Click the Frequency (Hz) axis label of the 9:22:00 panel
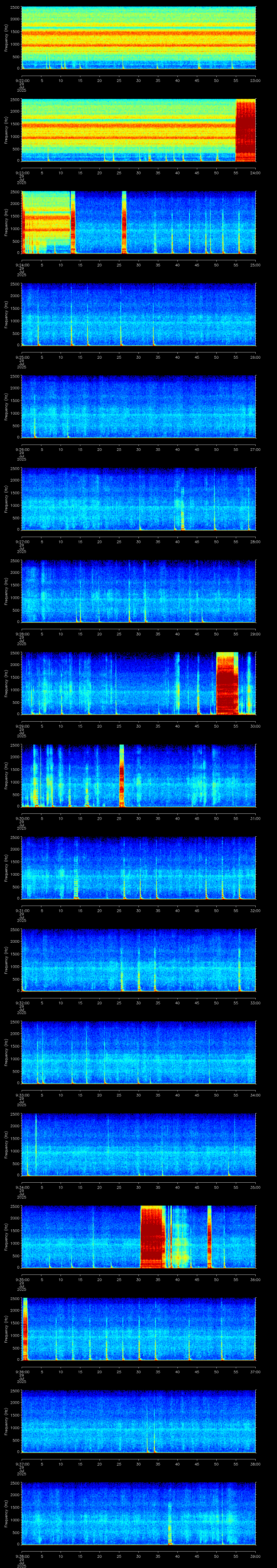The image size is (277, 1568). (6, 38)
